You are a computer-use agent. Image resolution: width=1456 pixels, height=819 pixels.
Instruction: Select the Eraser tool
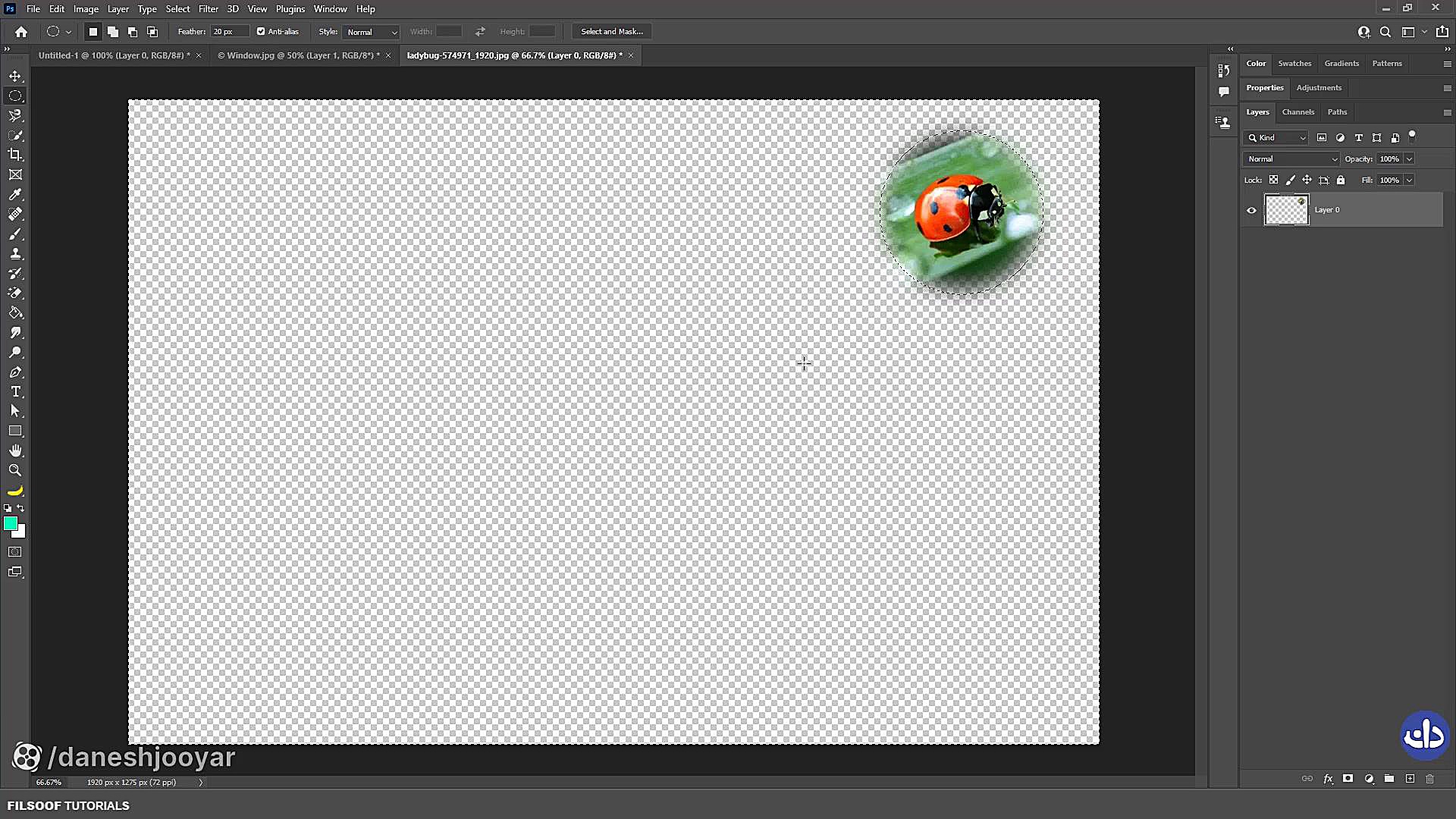tap(15, 293)
